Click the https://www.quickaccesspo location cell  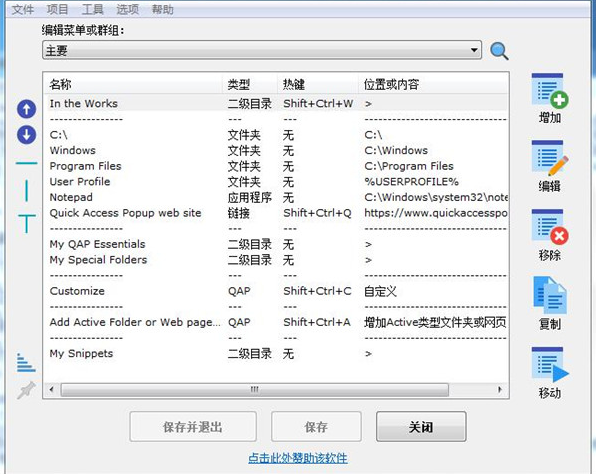[x=436, y=212]
